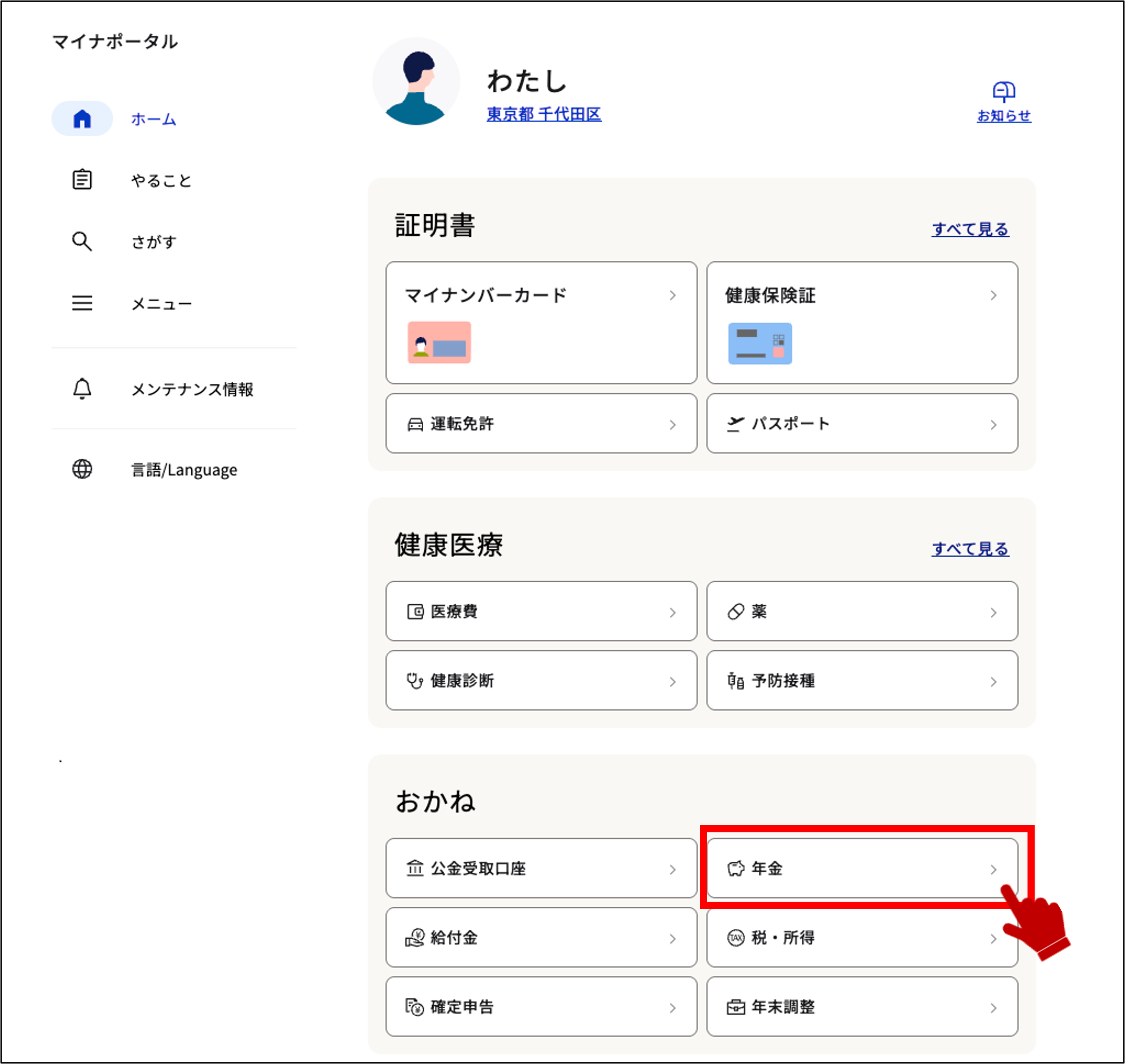Click the pill icon beside 薬
Screen dimensions: 1125x1064
[736, 611]
